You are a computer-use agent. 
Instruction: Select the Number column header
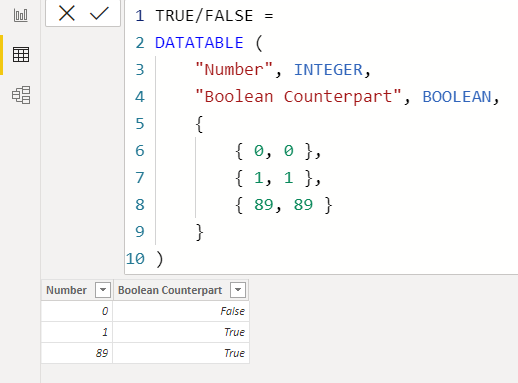77,290
